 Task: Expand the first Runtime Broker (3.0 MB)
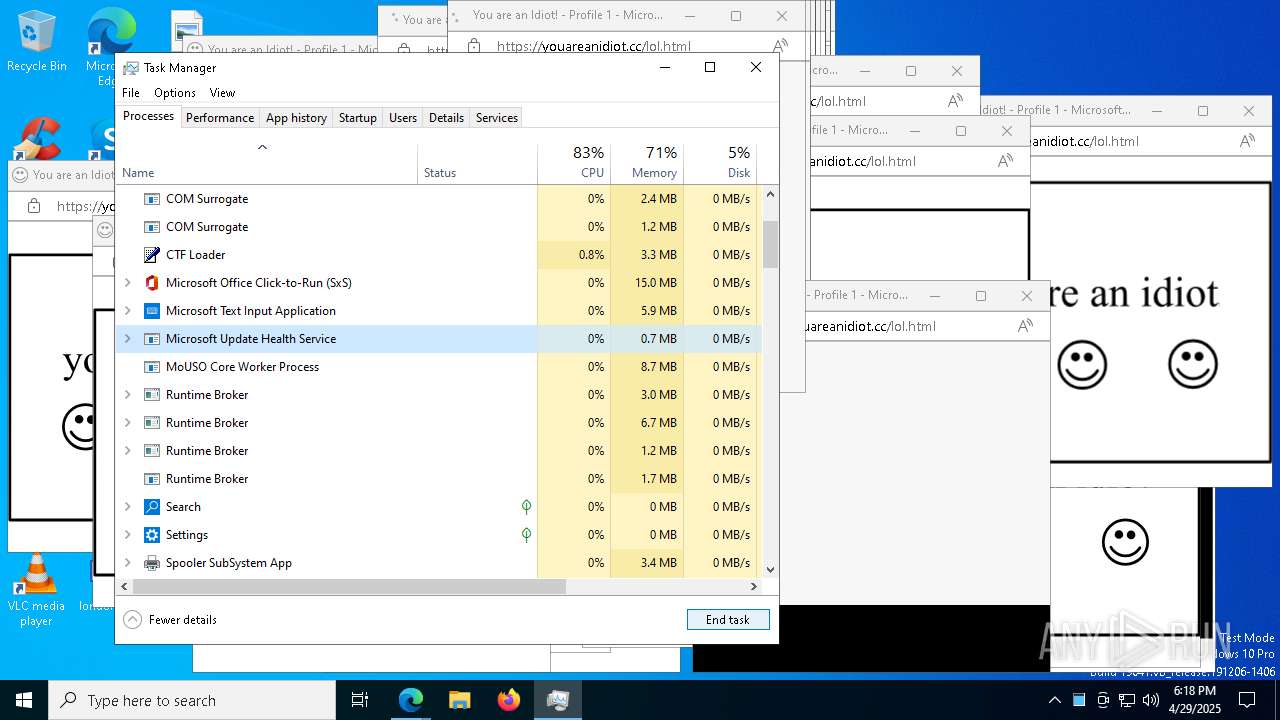127,395
